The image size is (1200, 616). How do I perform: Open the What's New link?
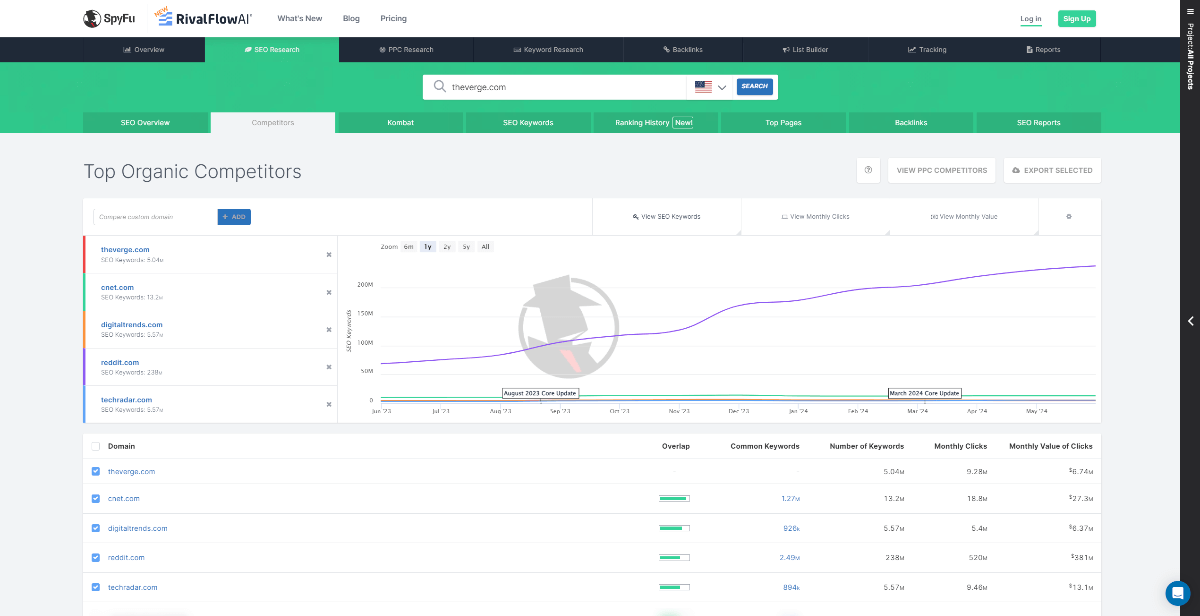pos(300,19)
